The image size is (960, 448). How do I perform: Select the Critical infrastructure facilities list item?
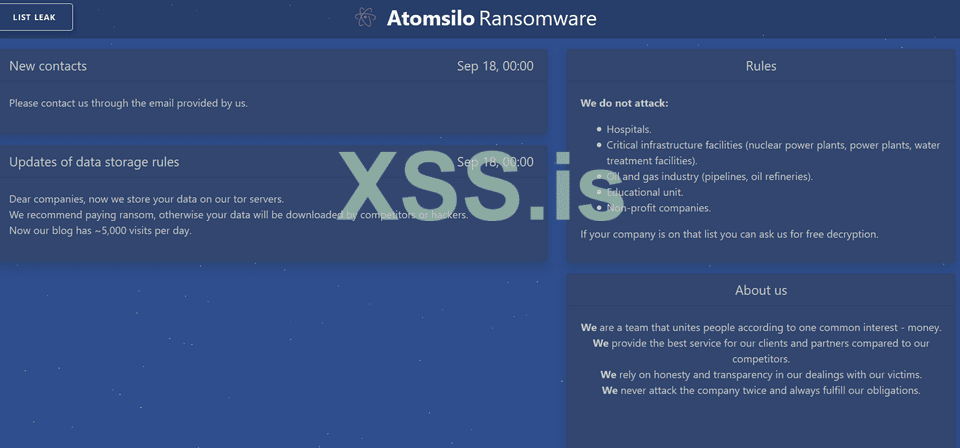(x=772, y=145)
